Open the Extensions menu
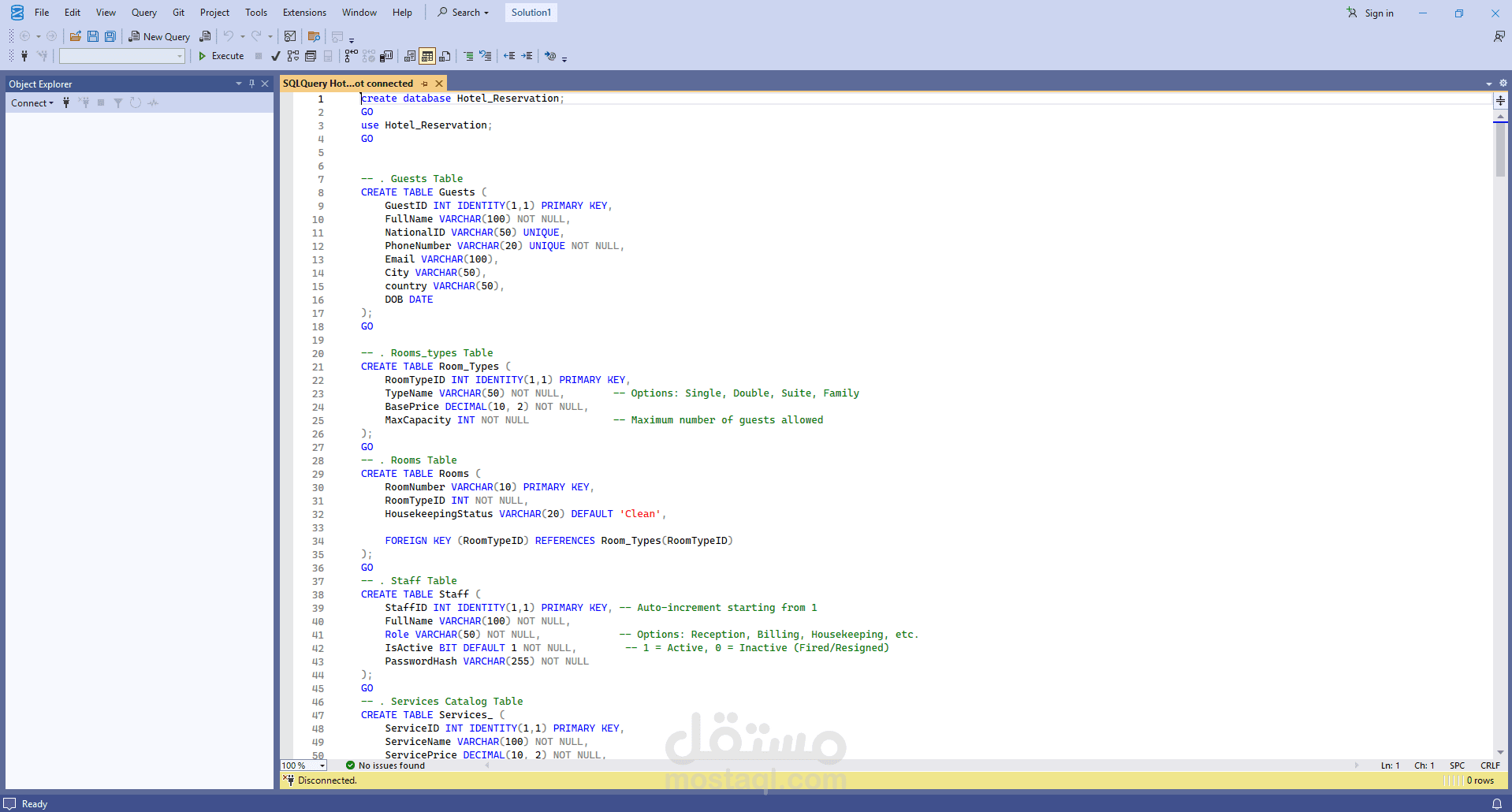 pos(304,13)
